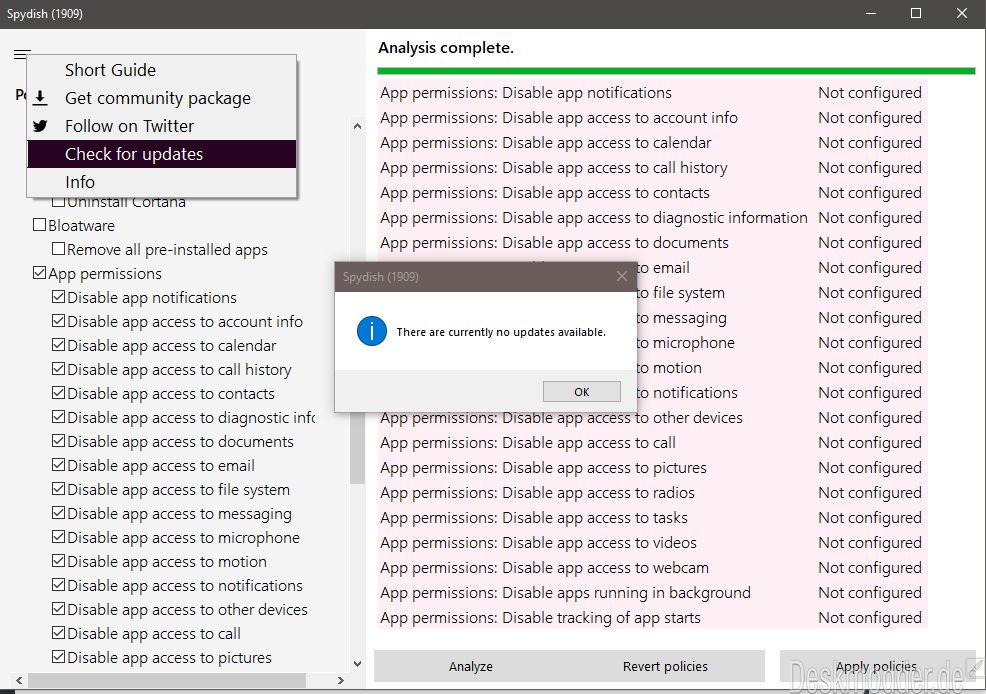The width and height of the screenshot is (986, 694).
Task: Select result row 'Disable app access to call history'
Action: tap(652, 168)
